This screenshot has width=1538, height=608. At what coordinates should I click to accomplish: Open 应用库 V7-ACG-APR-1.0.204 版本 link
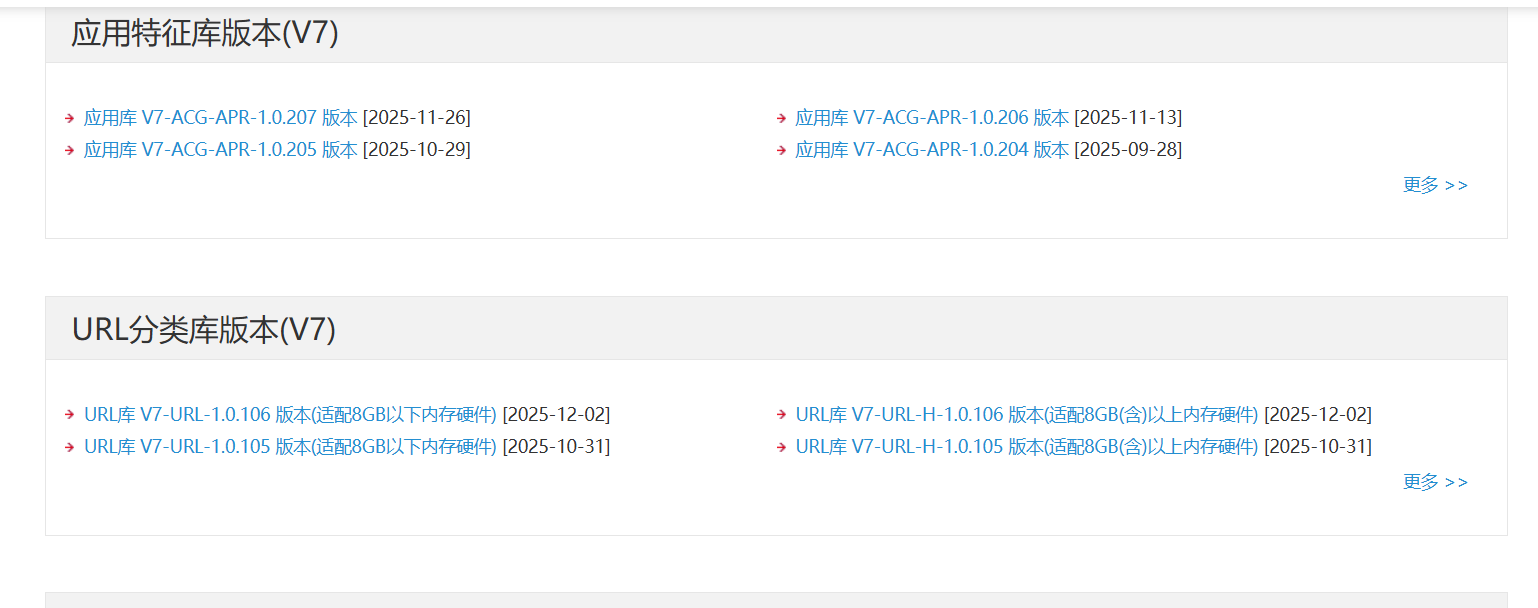click(x=931, y=150)
